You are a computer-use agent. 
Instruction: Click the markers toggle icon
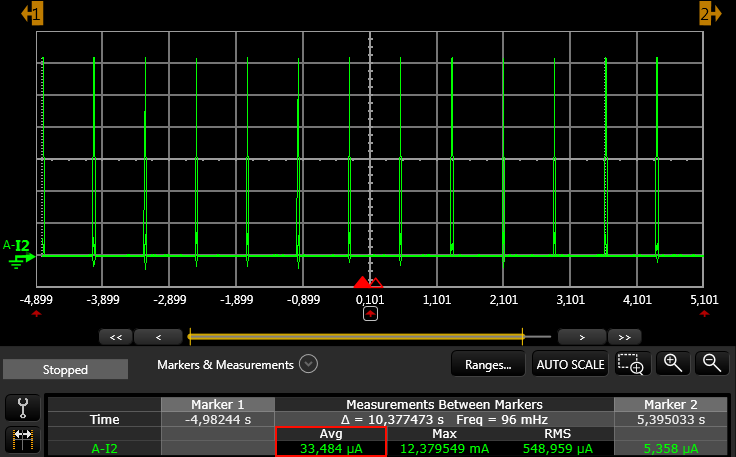[x=23, y=440]
